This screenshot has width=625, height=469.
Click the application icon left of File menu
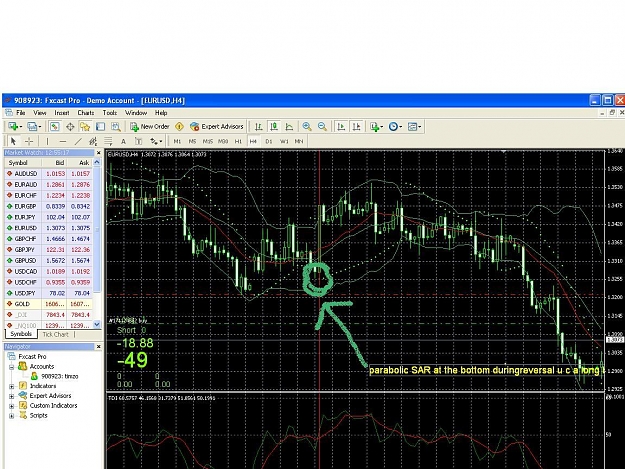[x=9, y=113]
